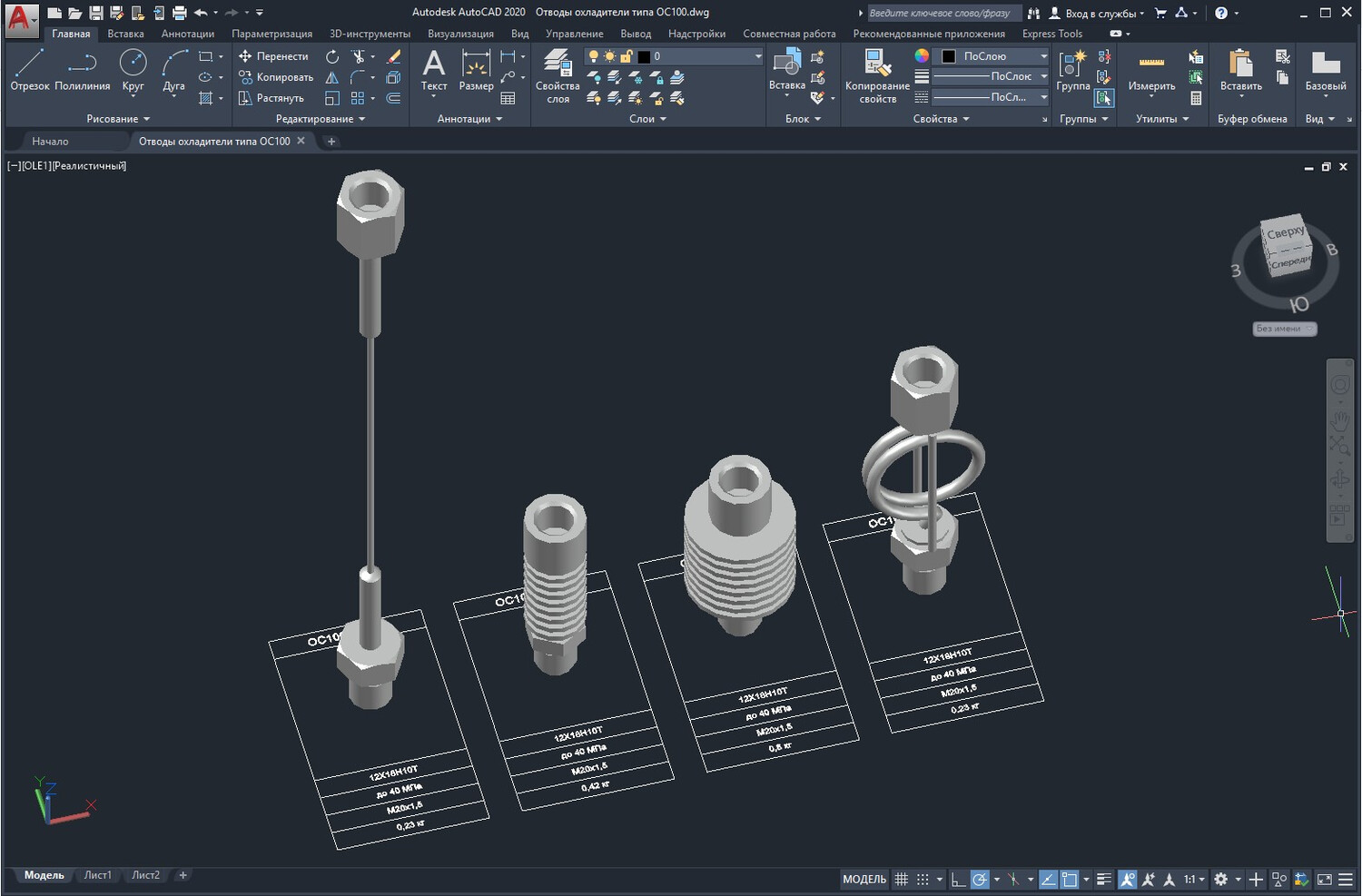Toggle lineweight display in status bar
Image resolution: width=1362 pixels, height=896 pixels.
click(1104, 879)
